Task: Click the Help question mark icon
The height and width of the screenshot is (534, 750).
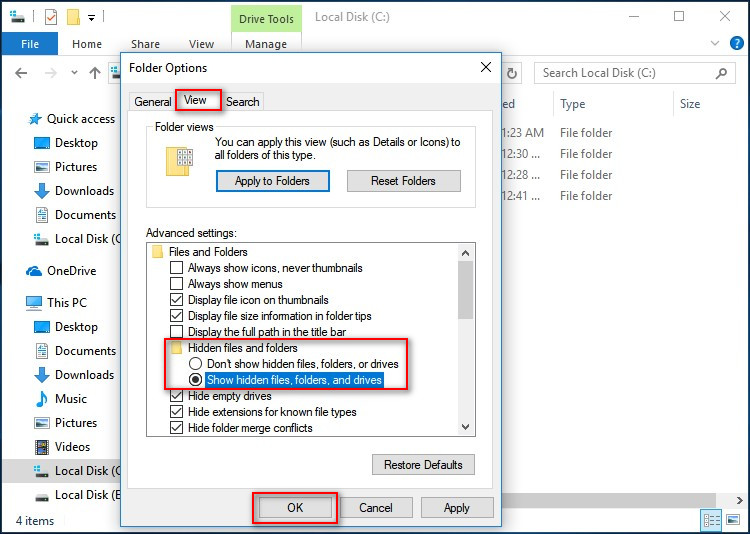Action: click(737, 43)
